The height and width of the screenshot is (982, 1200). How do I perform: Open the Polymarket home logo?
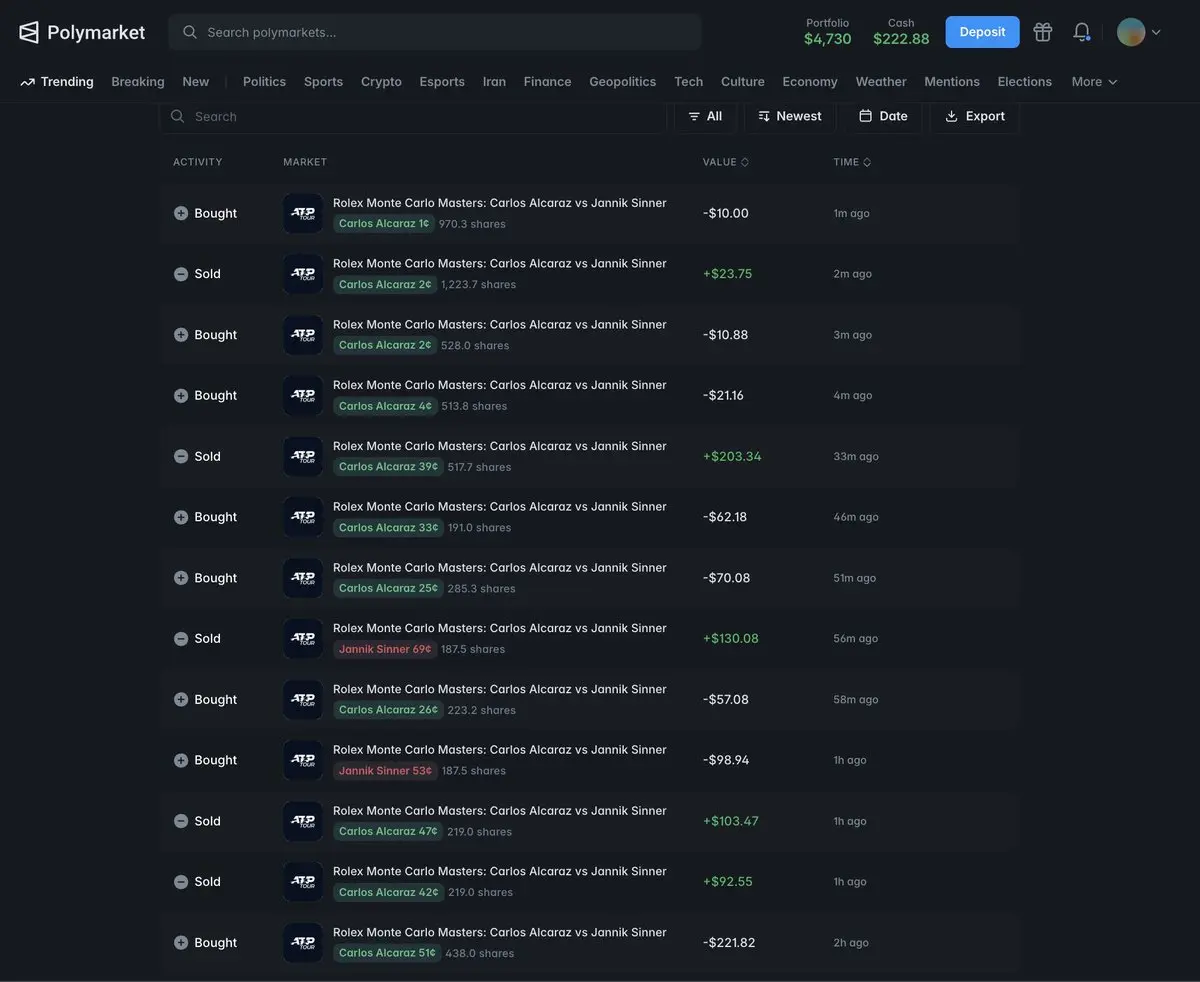coord(82,32)
